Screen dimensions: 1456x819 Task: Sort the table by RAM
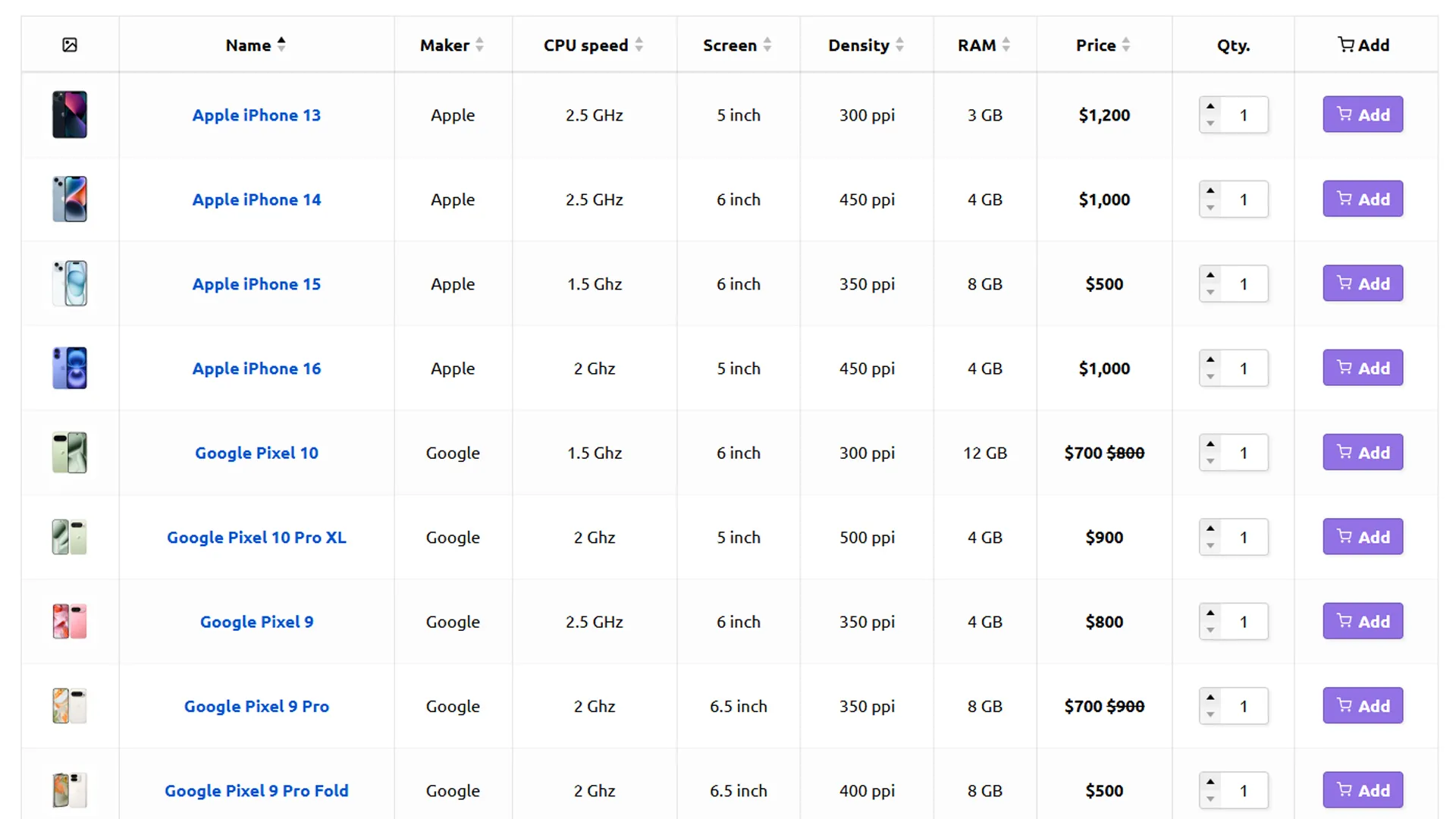[984, 45]
